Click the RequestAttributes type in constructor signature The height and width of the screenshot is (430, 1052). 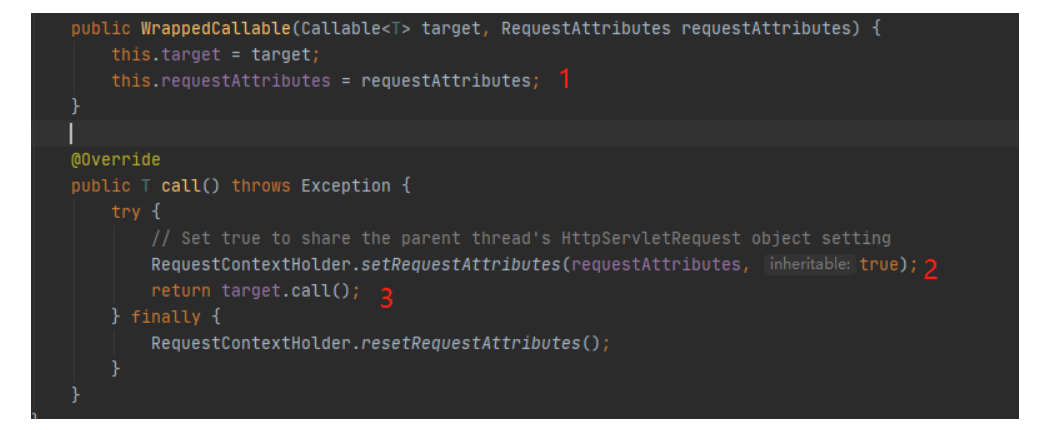586,30
